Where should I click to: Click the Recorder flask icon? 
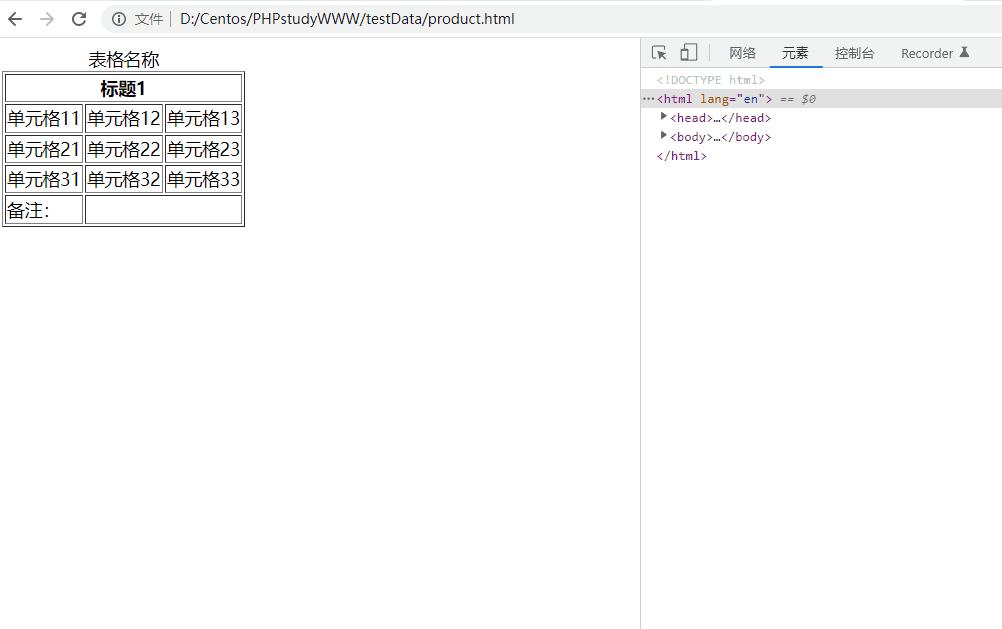[964, 52]
